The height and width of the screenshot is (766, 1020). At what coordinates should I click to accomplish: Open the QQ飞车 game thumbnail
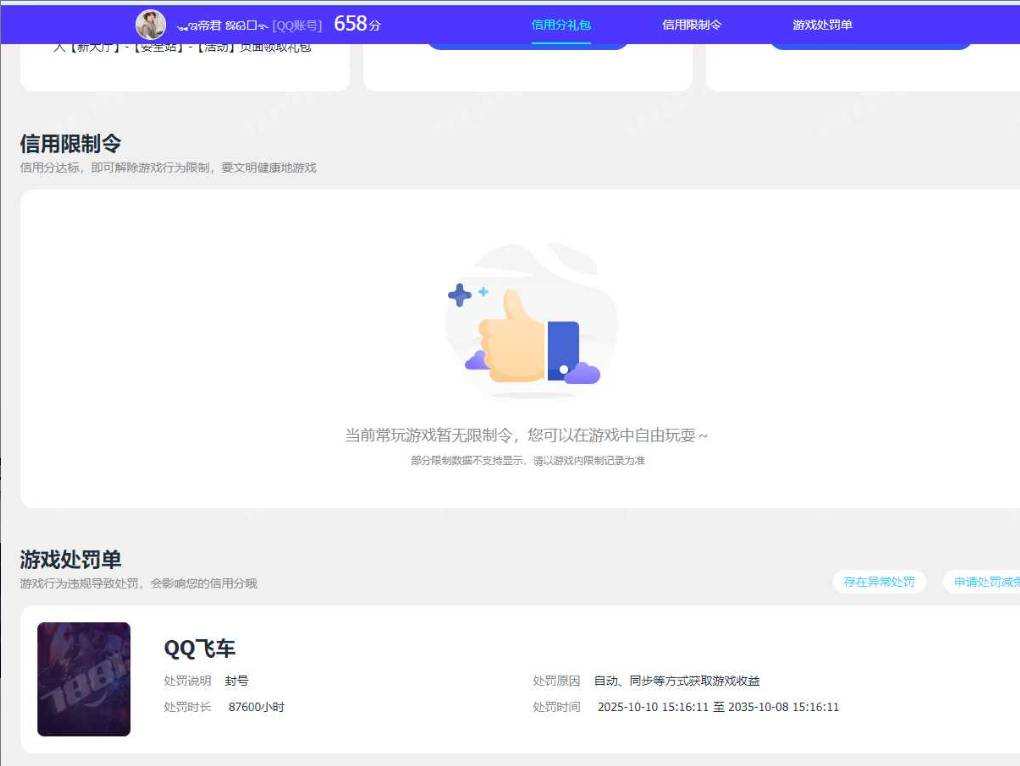(84, 679)
